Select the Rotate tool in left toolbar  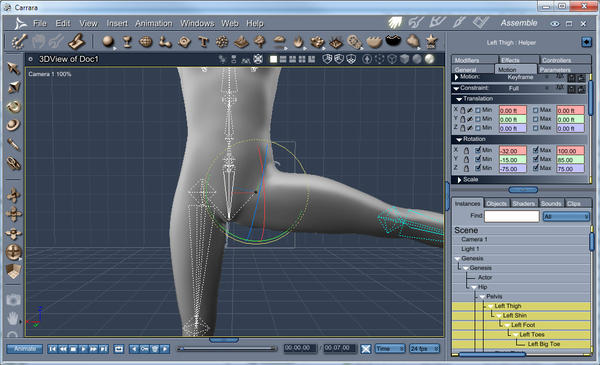(14, 106)
